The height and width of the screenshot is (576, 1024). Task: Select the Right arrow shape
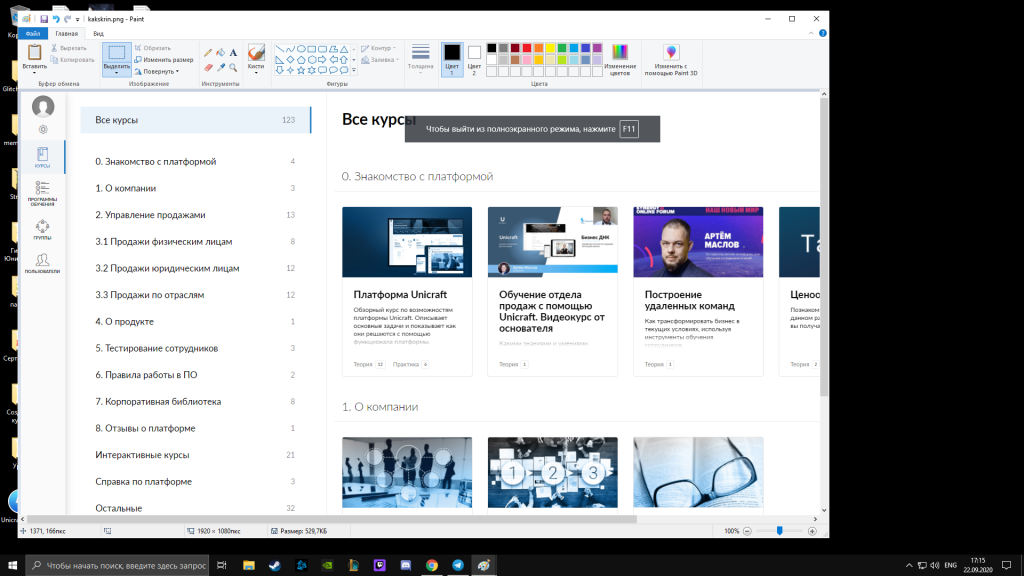click(322, 59)
